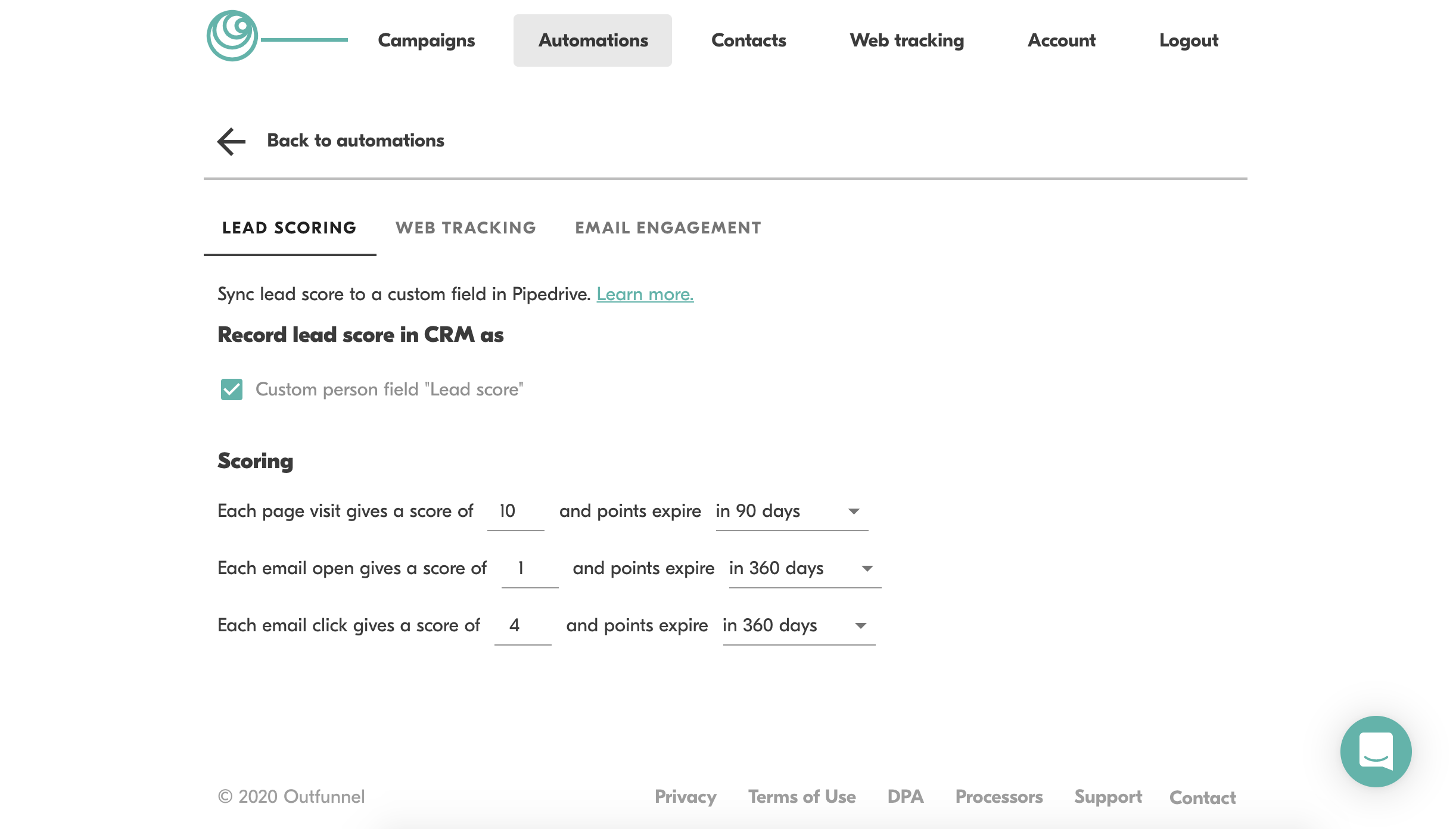1456x829 pixels.
Task: Follow the Learn more link
Action: [x=645, y=294]
